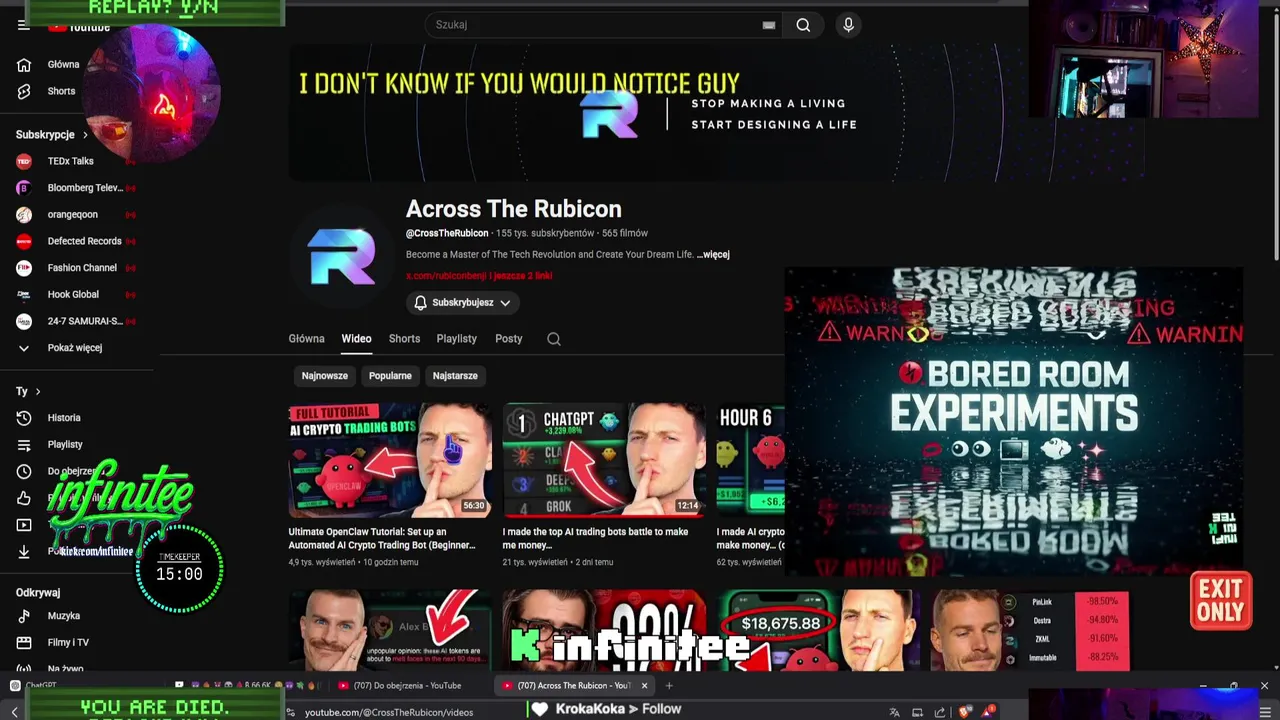Expand the Subskrypcje section chevron

(x=85, y=135)
